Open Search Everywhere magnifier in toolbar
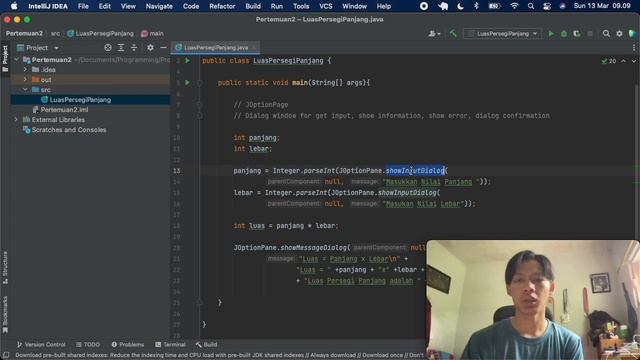Screen dimensions: 640x360 pyautogui.click(x=606, y=34)
